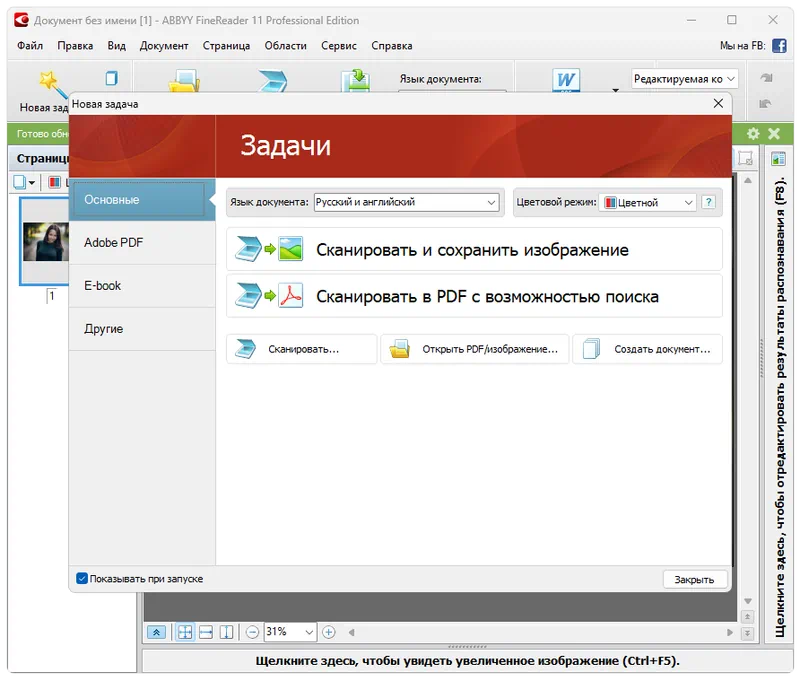Select the E-book tasks tab

coord(142,286)
